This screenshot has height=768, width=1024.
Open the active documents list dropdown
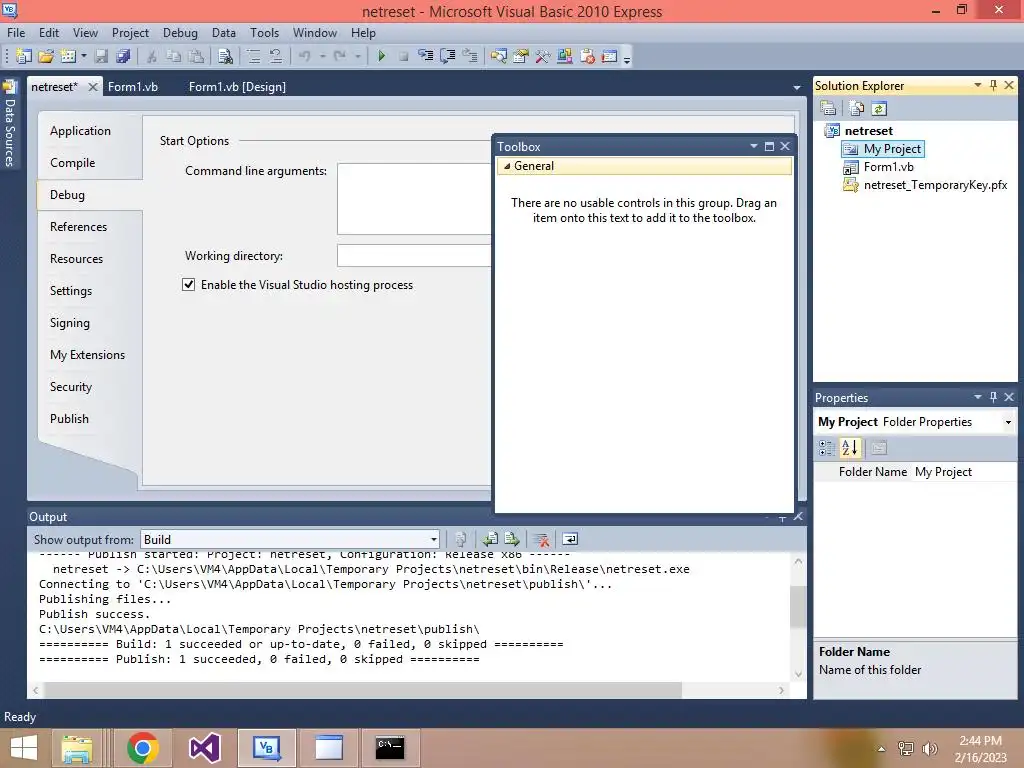pos(797,88)
